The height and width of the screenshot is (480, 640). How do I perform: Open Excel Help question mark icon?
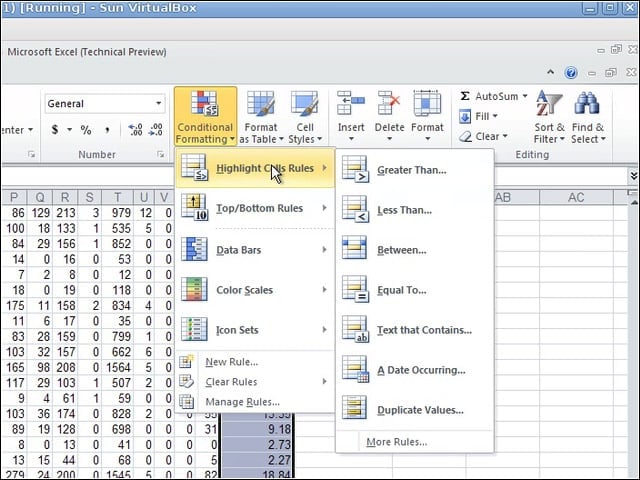(571, 73)
